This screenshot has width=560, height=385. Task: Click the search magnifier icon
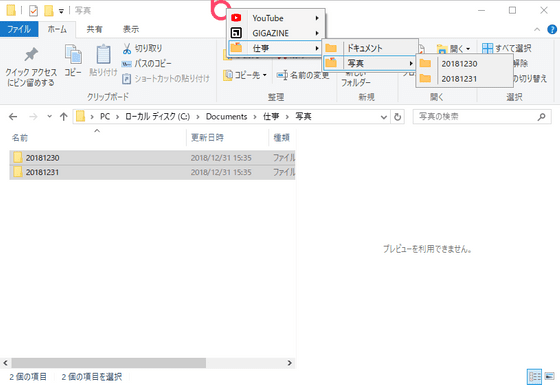pos(541,116)
